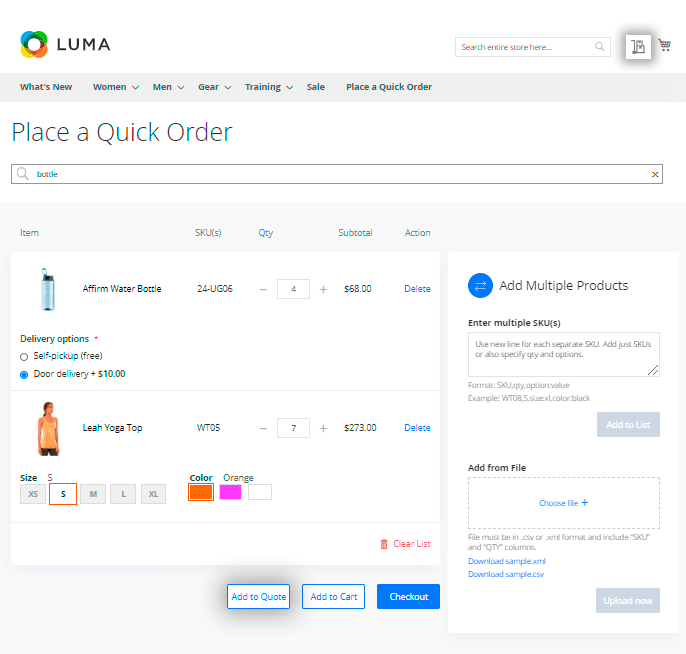Go to Place a Quick Order menu item

(388, 87)
